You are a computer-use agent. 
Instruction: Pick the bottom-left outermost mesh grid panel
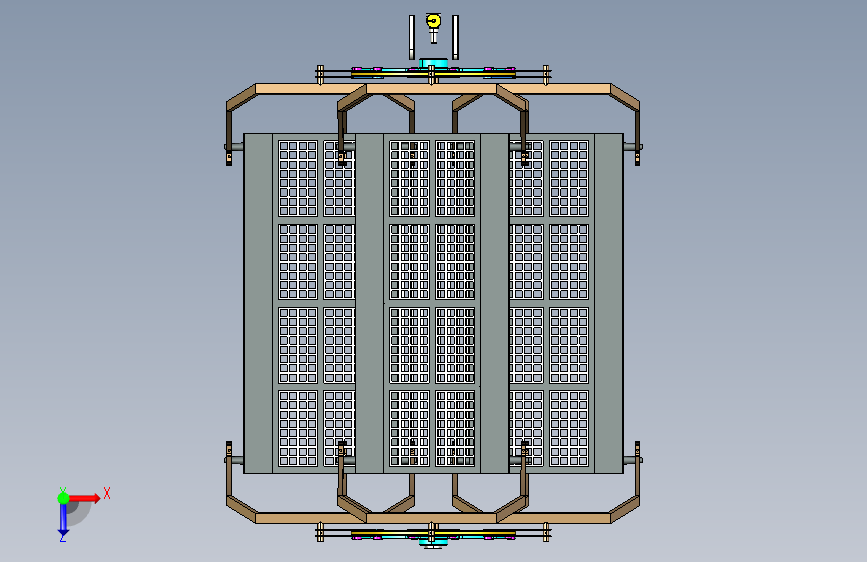[x=298, y=428]
